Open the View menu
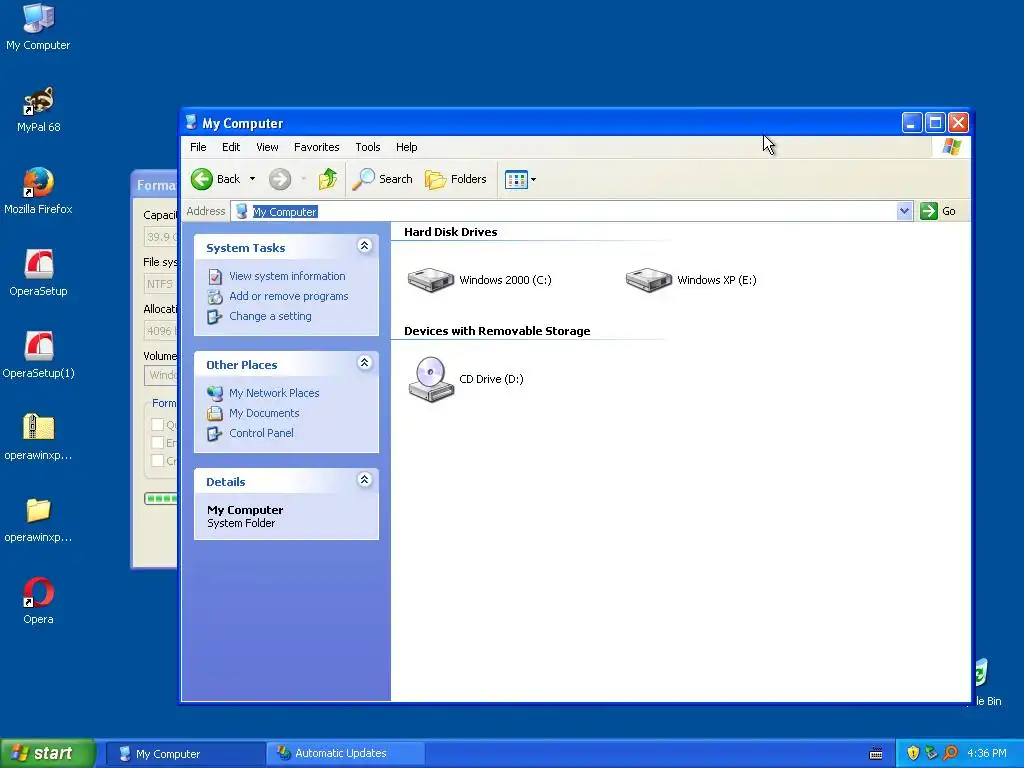Viewport: 1024px width, 768px height. tap(267, 147)
